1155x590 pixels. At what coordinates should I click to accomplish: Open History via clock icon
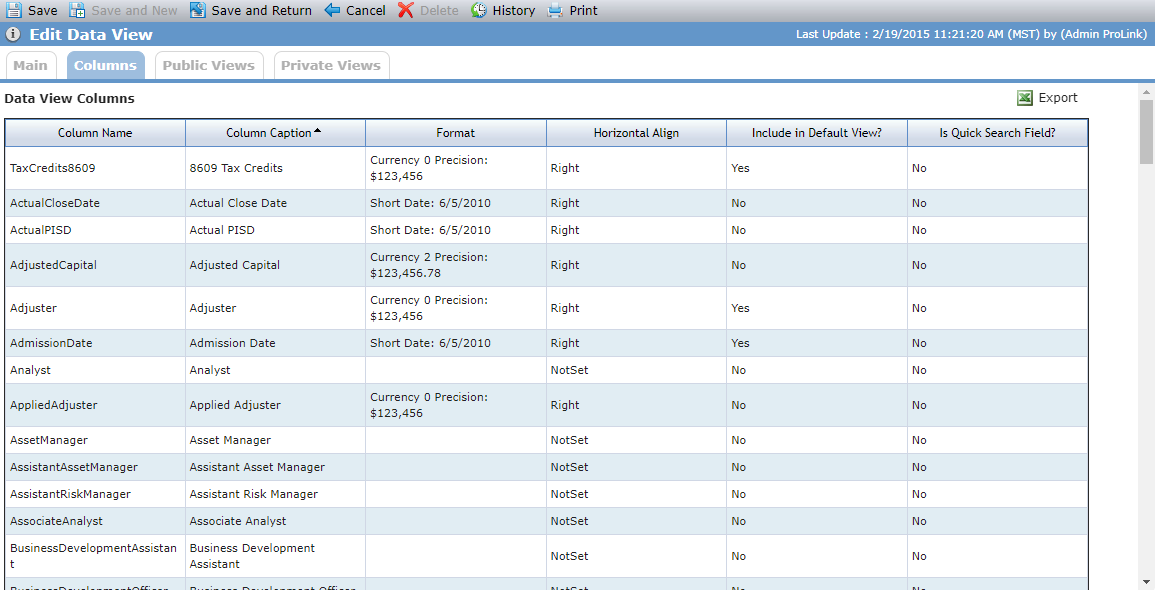(x=479, y=10)
